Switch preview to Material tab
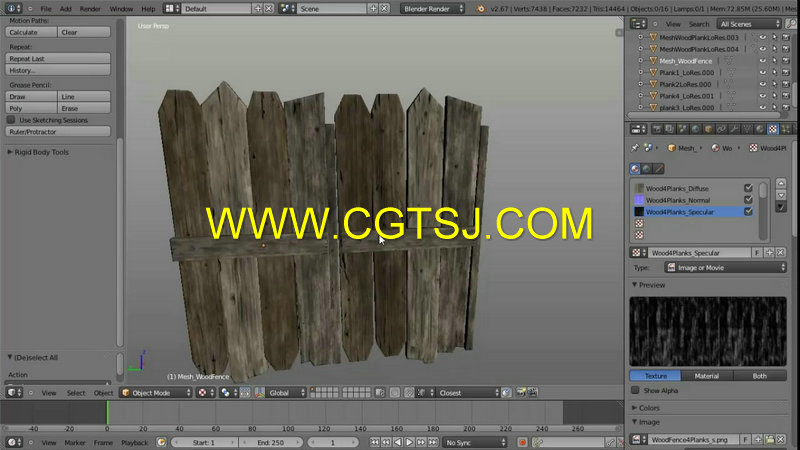The height and width of the screenshot is (450, 800). click(x=707, y=376)
